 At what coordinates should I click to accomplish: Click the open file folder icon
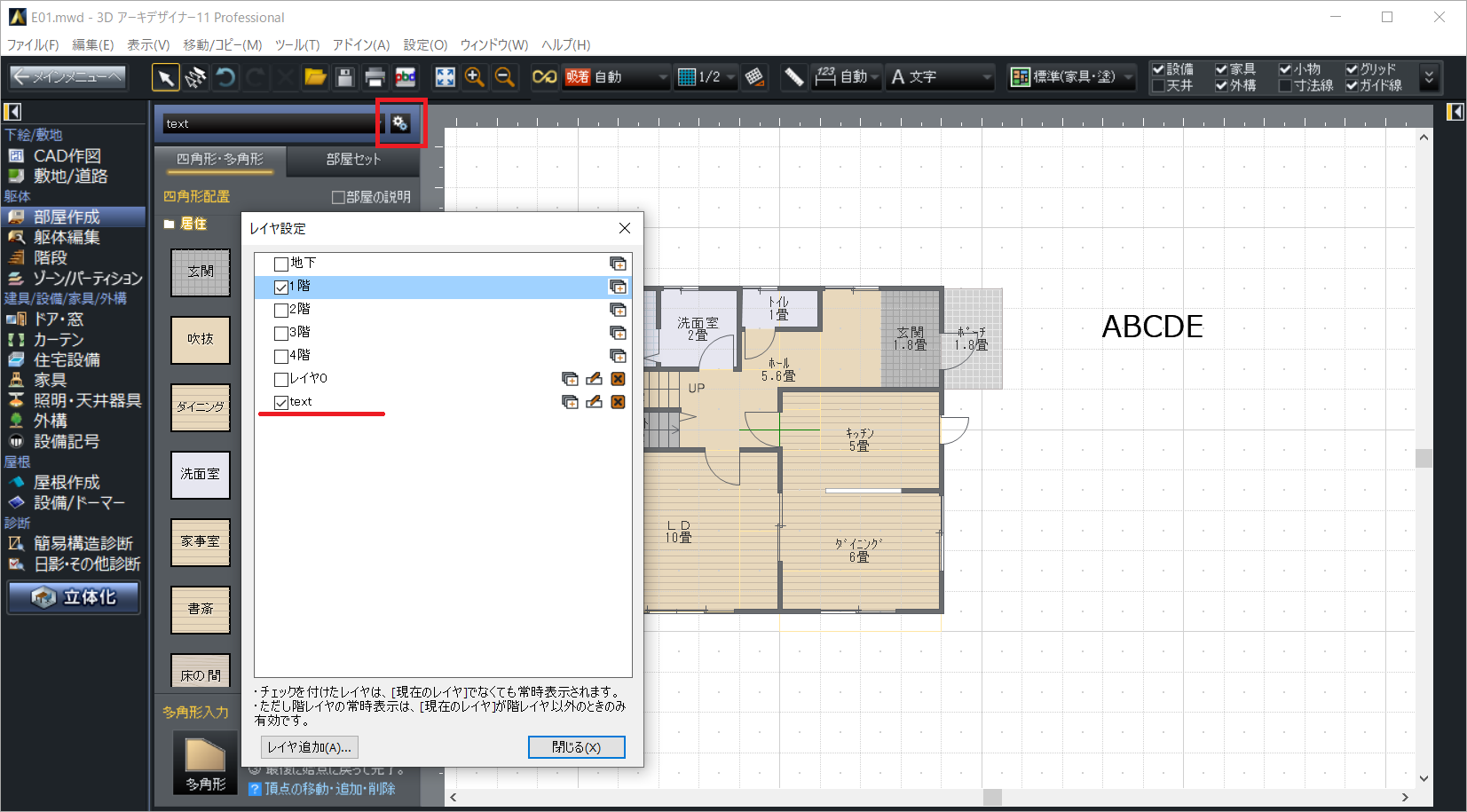click(x=315, y=77)
